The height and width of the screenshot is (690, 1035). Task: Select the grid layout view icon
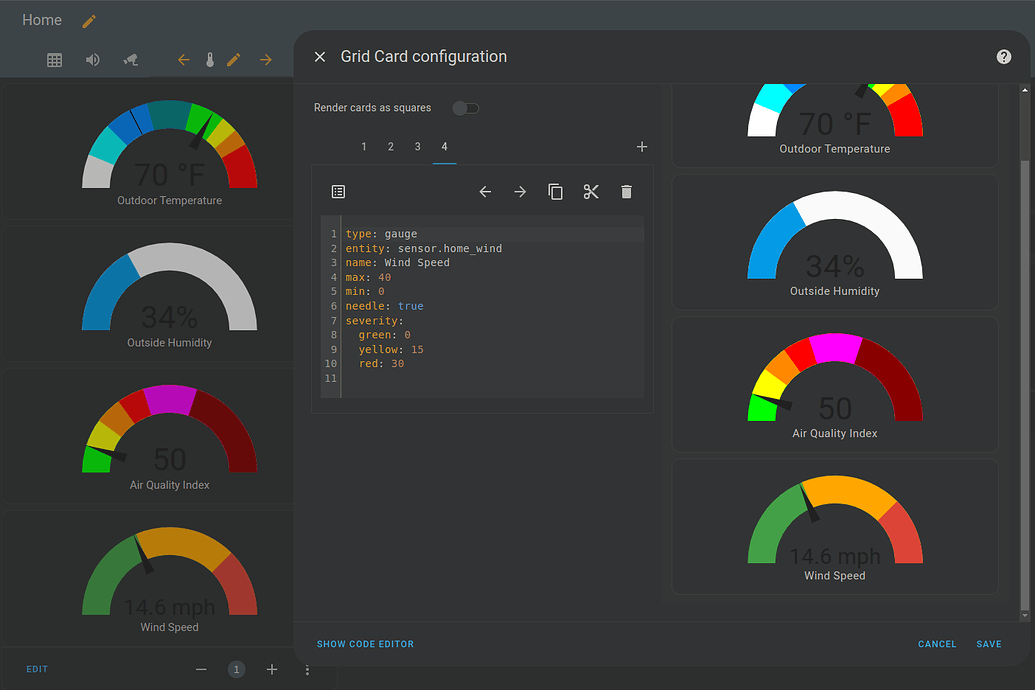point(54,60)
